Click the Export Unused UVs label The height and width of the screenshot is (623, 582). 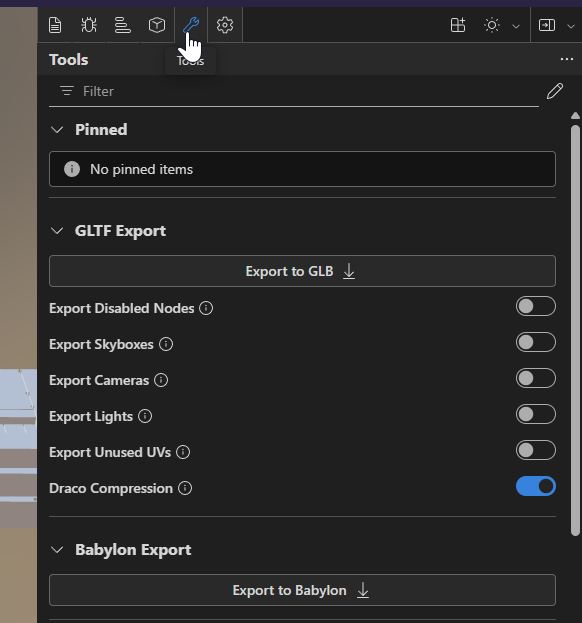pos(110,452)
